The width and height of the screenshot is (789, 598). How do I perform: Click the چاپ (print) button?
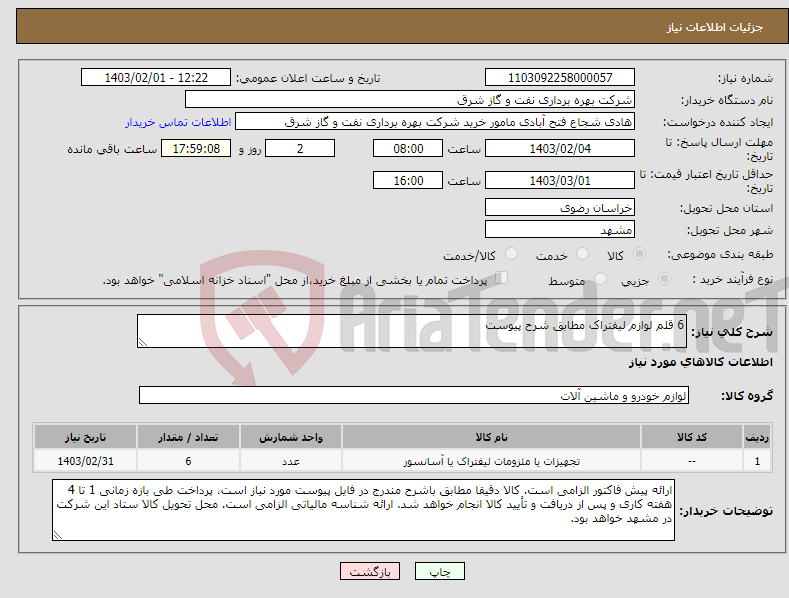click(439, 571)
